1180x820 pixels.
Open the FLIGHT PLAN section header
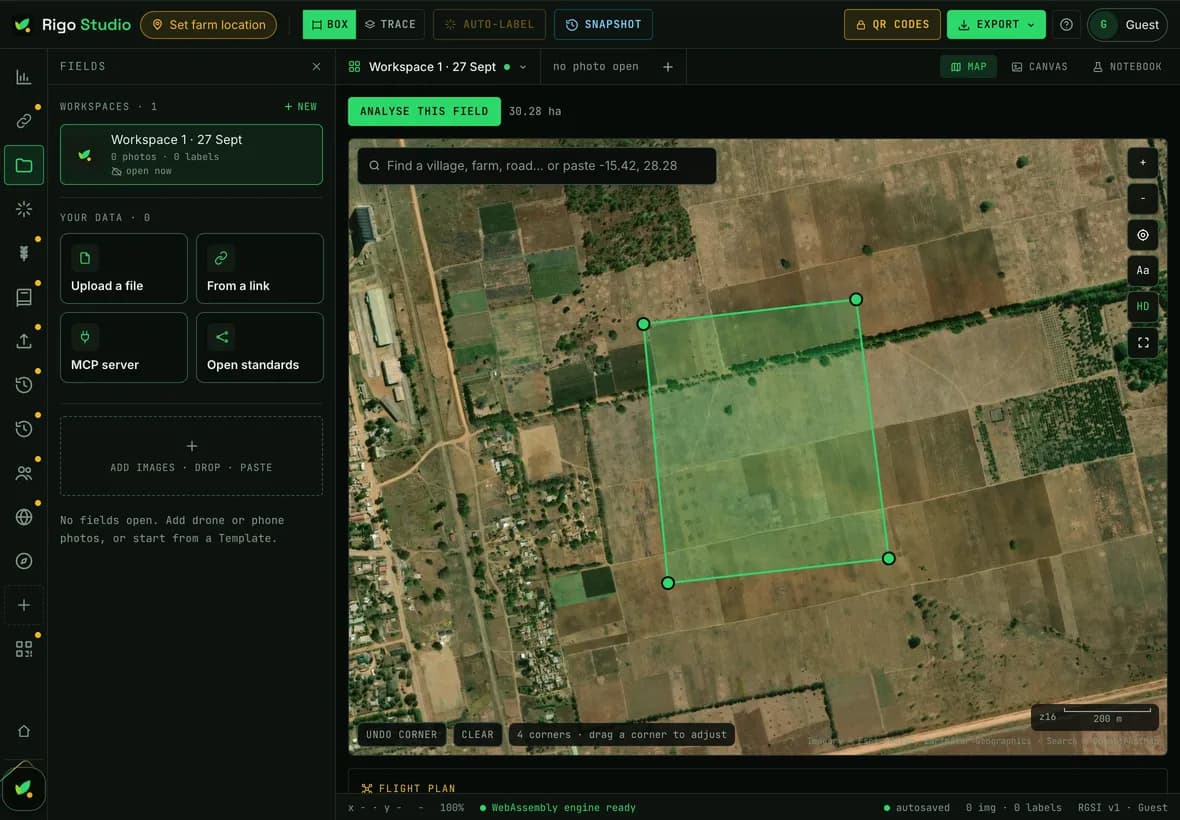coord(409,788)
